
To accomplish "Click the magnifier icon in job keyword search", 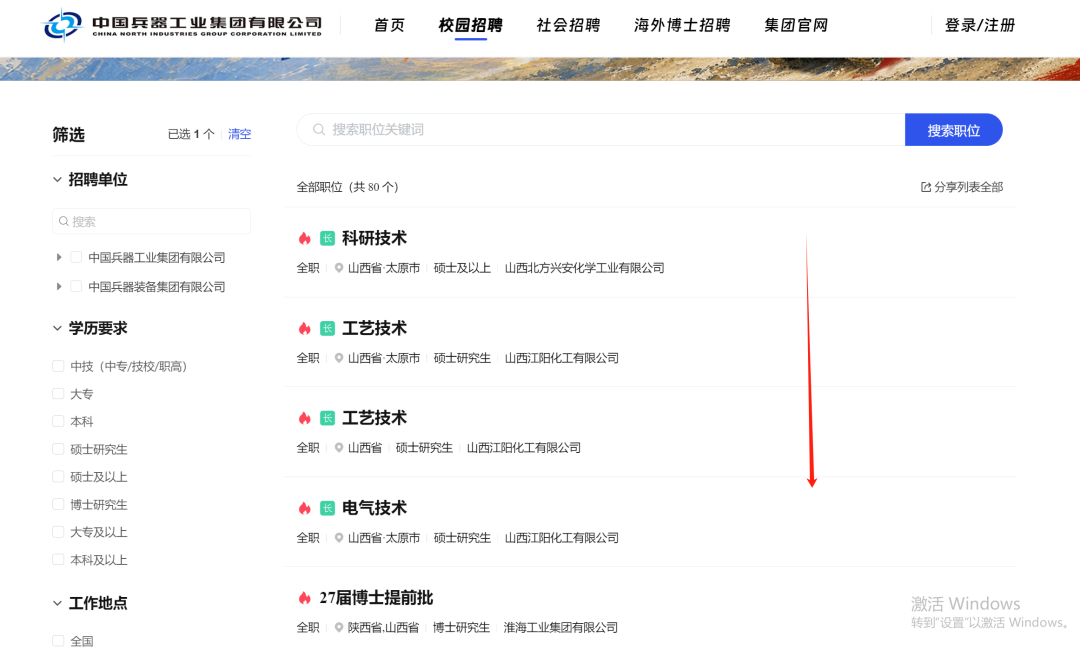I will tap(319, 130).
